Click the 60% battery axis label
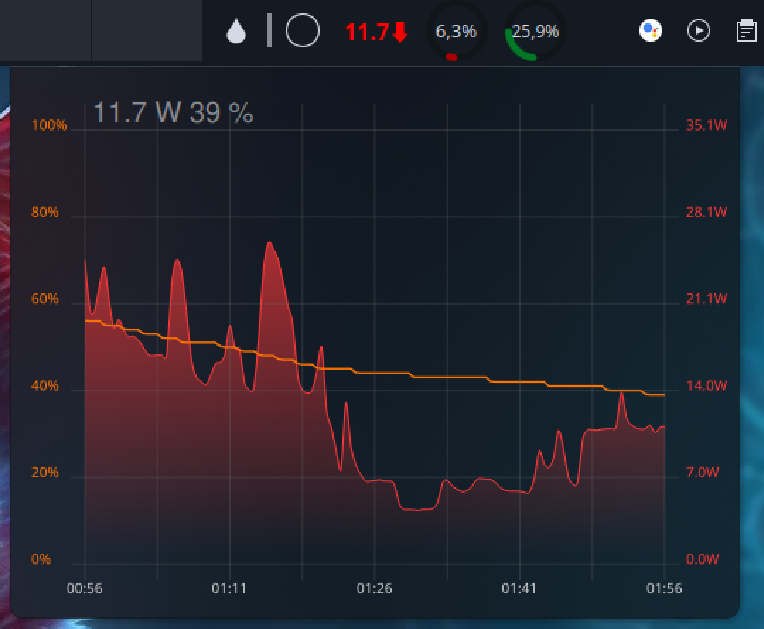Image resolution: width=764 pixels, height=629 pixels. [x=45, y=299]
